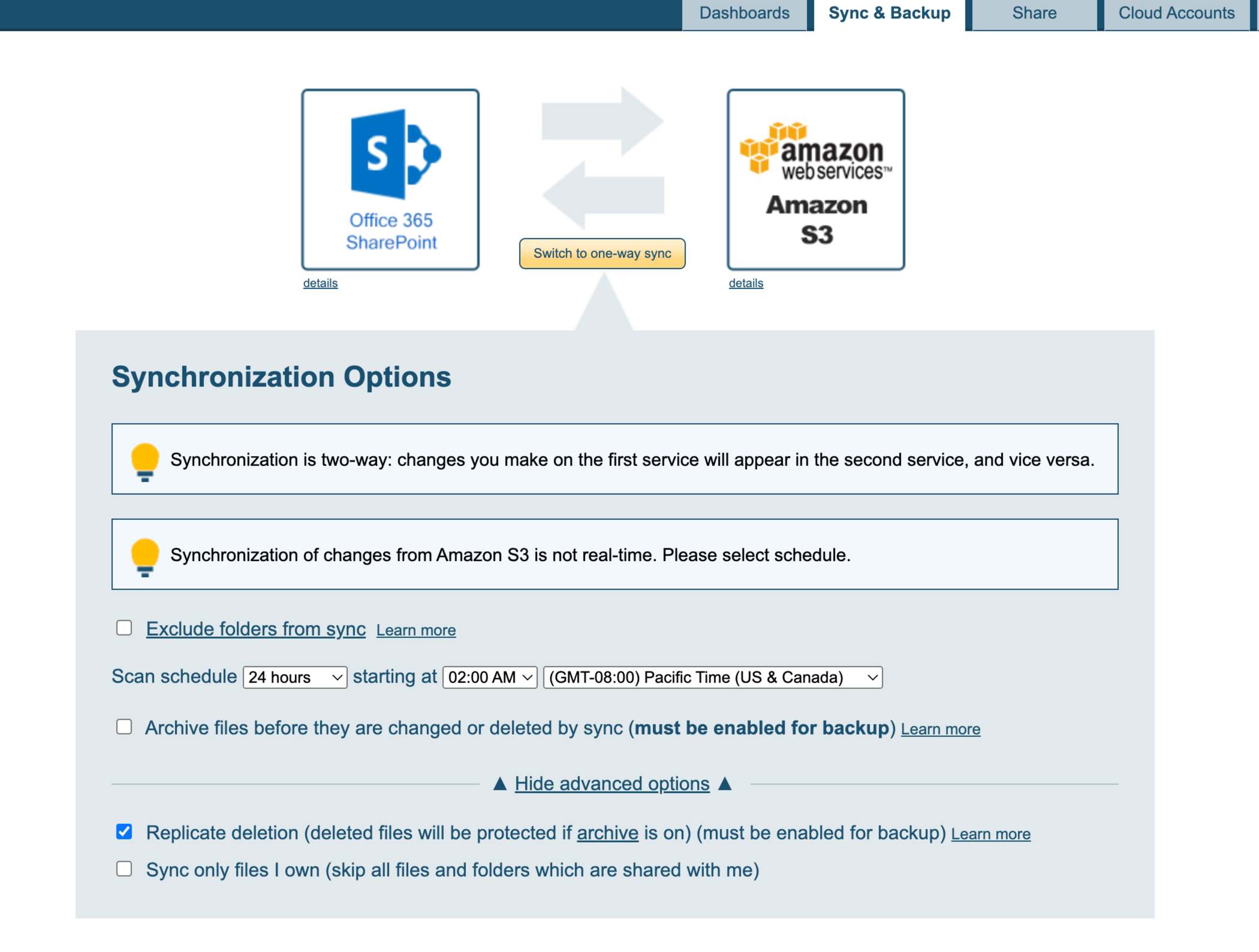Screen dimensions: 1259x952
Task: Click the two-way sync arrows icon
Action: point(603,158)
